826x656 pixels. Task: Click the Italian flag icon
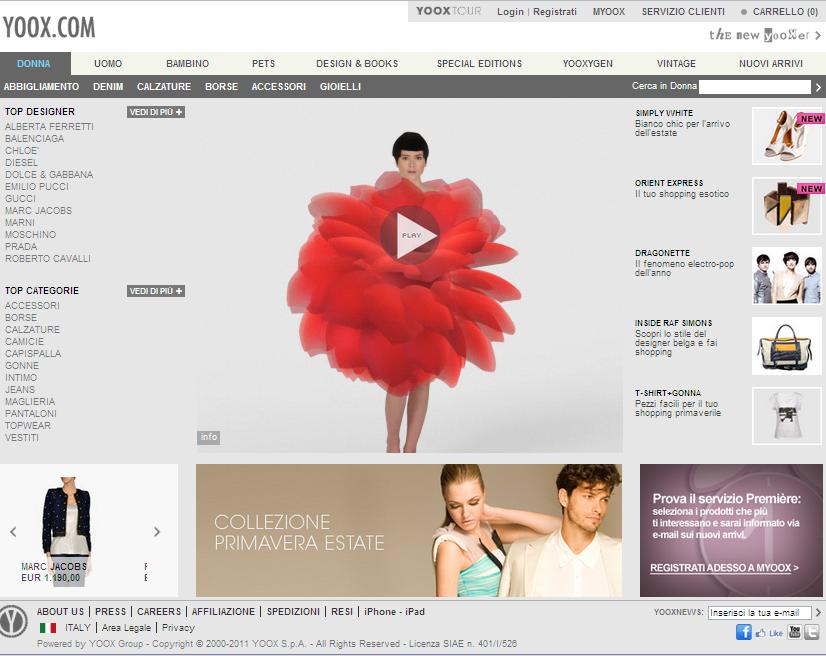coord(48,628)
